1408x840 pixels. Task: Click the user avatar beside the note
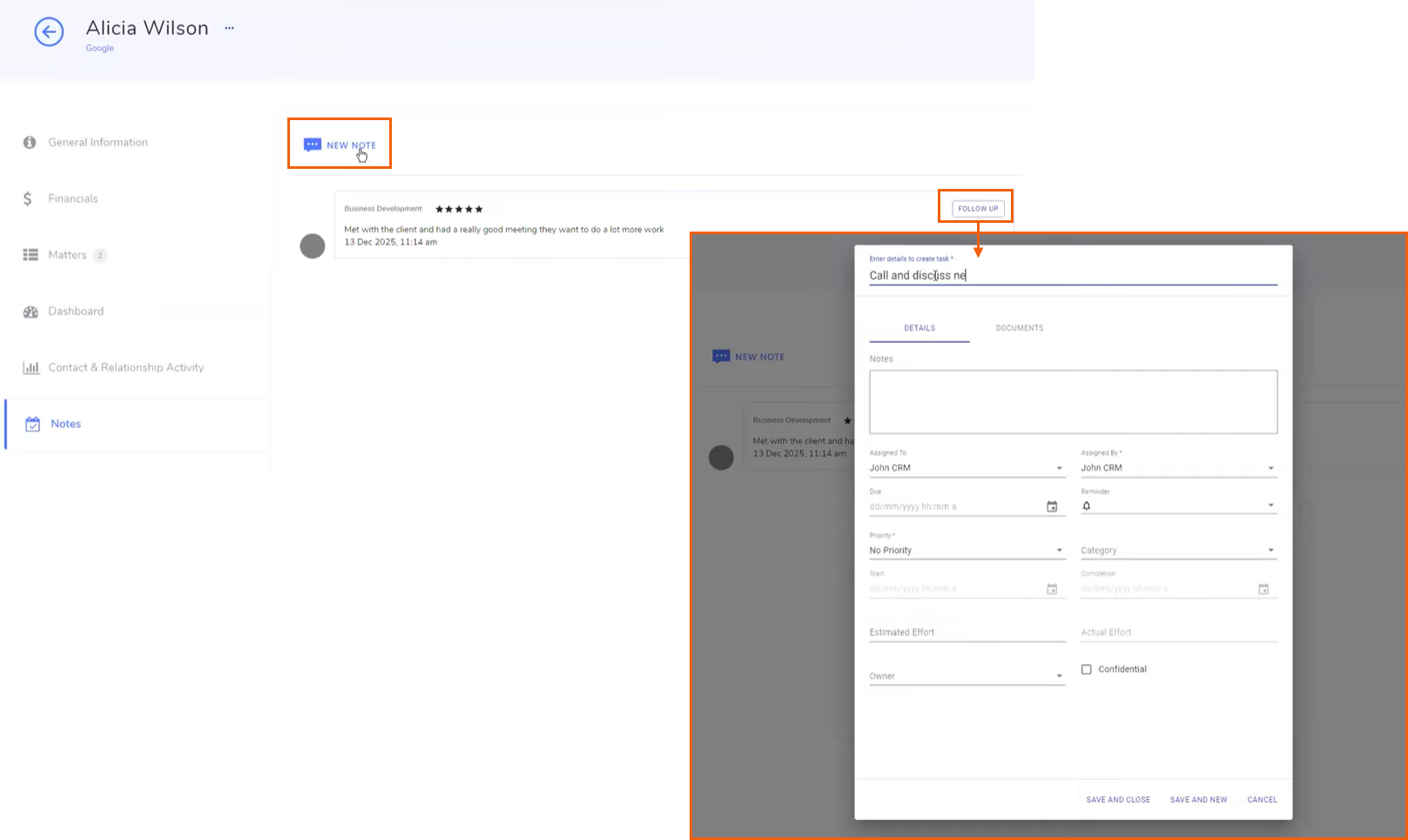coord(313,246)
